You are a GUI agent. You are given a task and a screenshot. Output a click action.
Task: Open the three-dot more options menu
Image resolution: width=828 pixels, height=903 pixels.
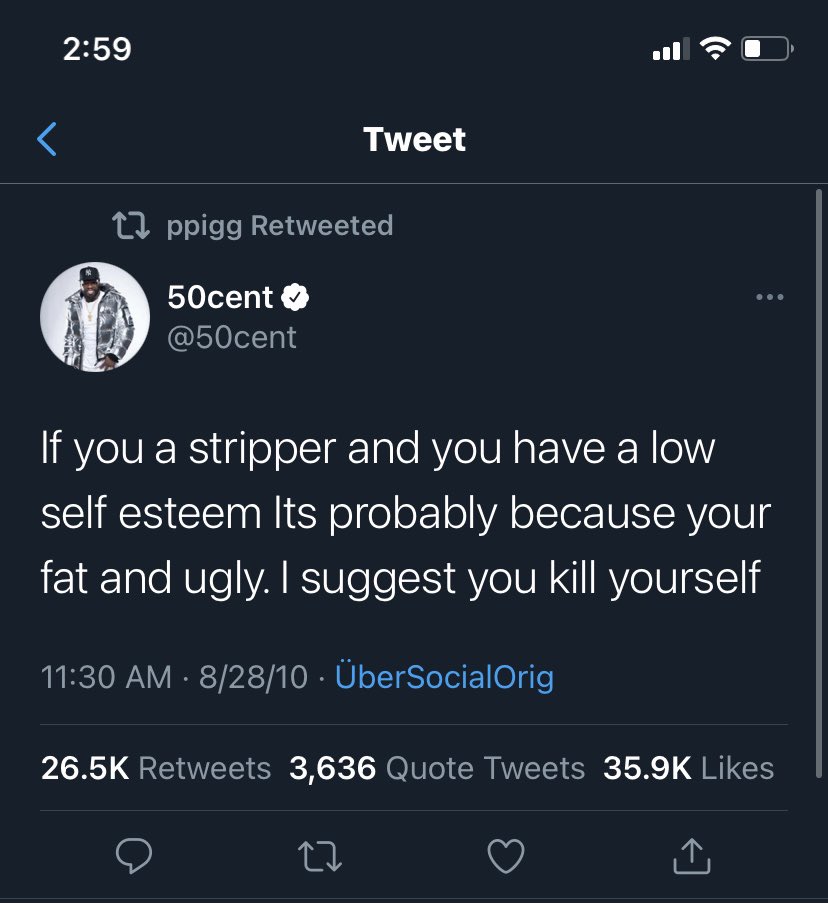(x=770, y=297)
